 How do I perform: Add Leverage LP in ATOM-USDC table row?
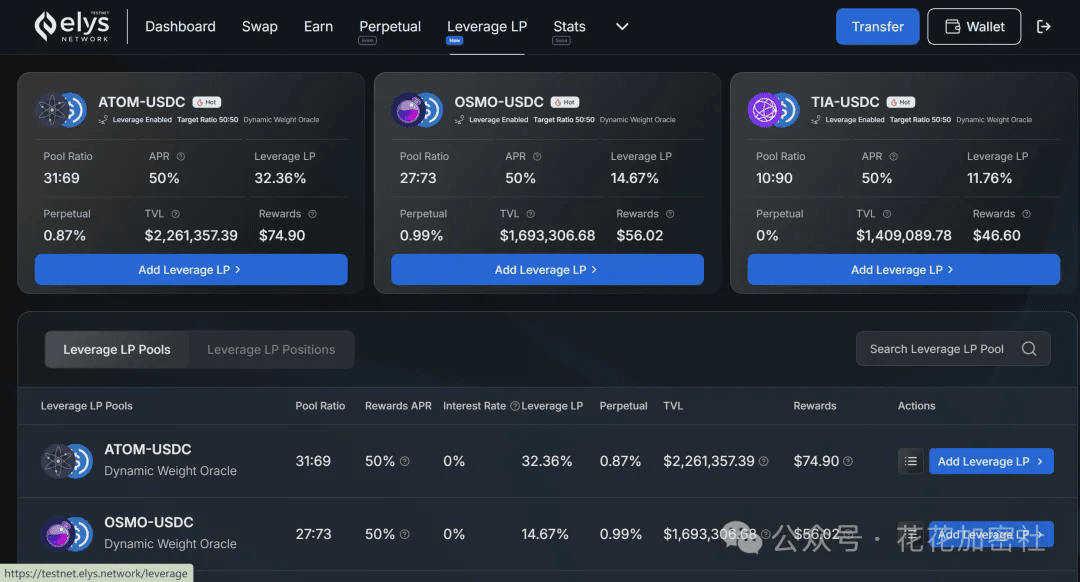pyautogui.click(x=991, y=461)
